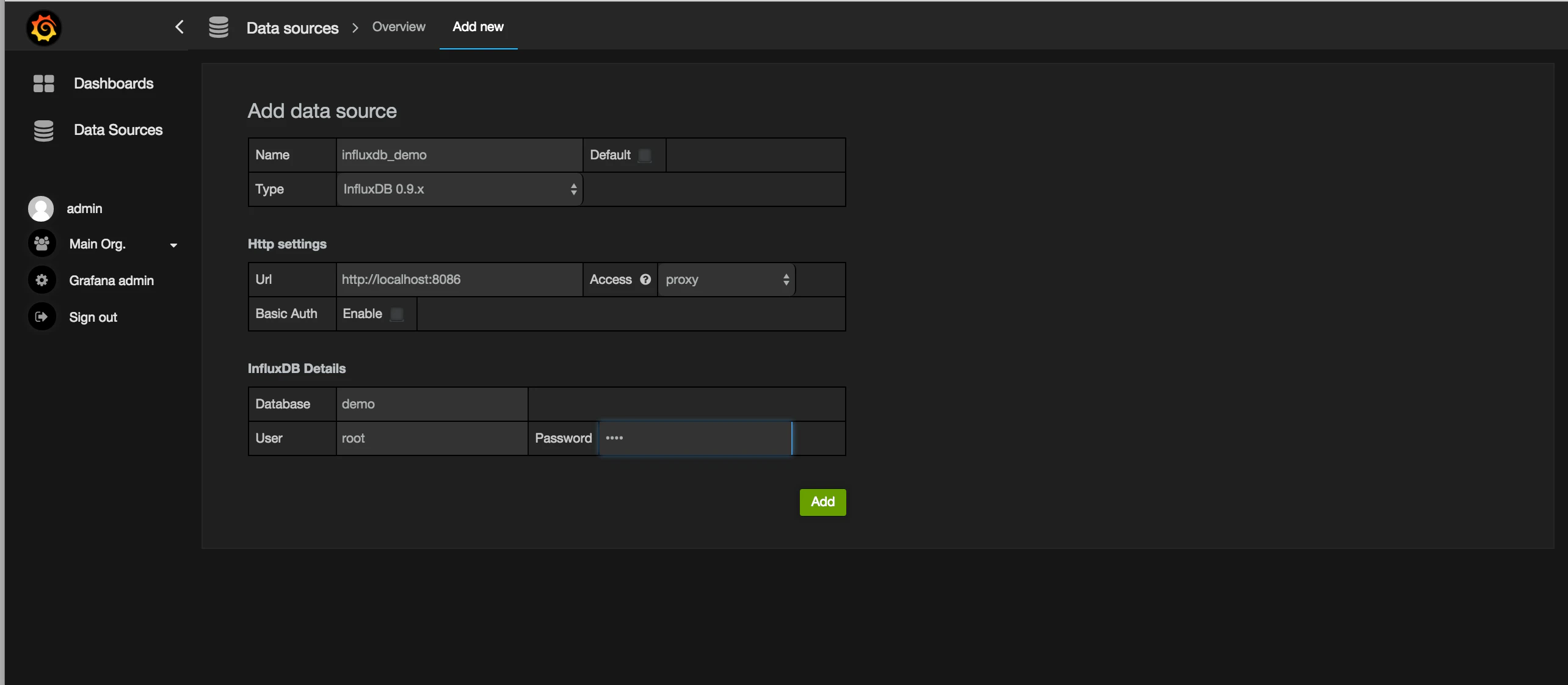Click the database icon beside Data sources title
Viewport: 1568px width, 685px height.
click(x=219, y=27)
